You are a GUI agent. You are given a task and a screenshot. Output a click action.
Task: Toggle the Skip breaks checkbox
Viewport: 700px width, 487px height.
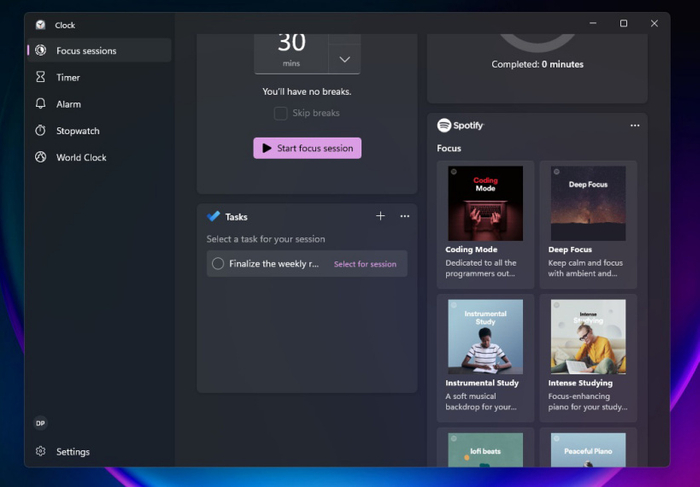point(280,113)
